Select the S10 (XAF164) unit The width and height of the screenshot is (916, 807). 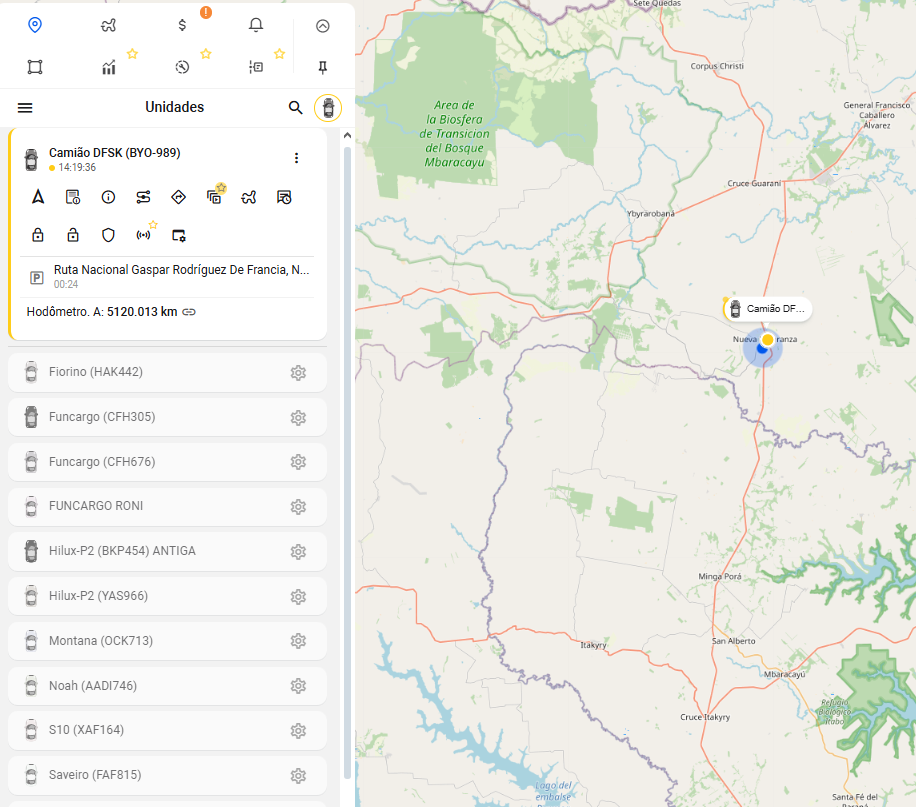pos(86,730)
